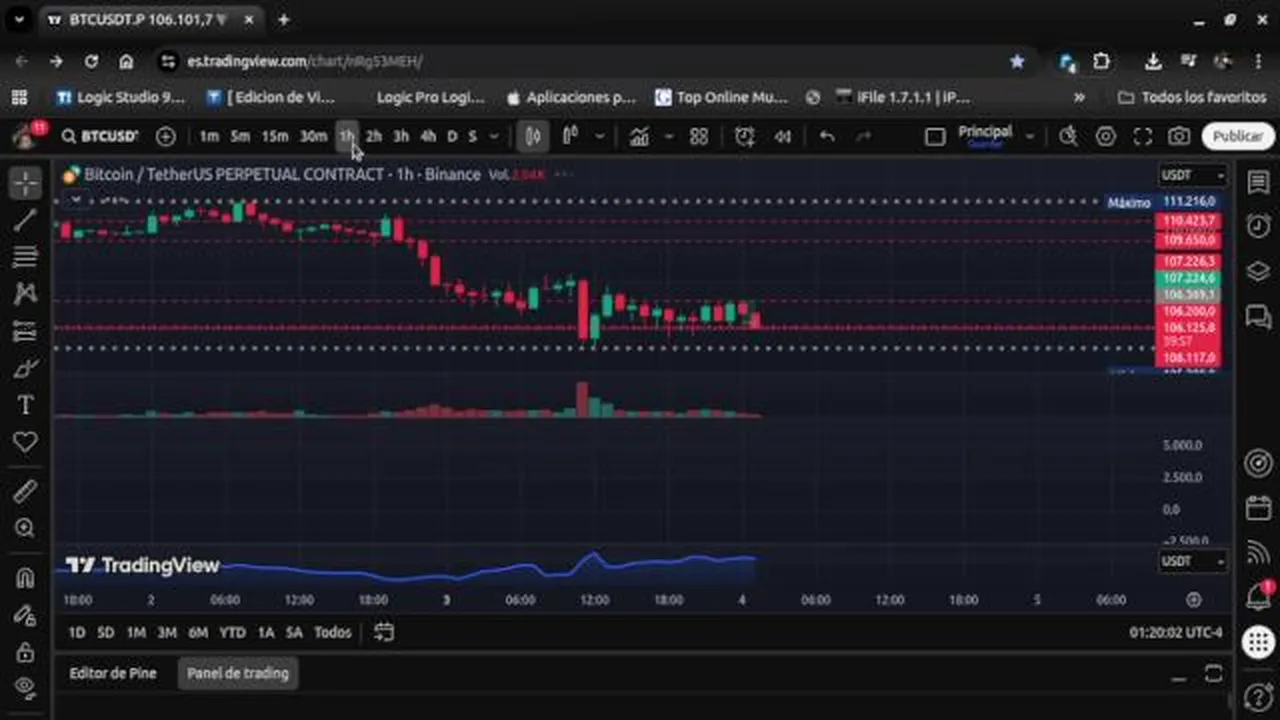Select the 1m timeframe

click(x=208, y=136)
